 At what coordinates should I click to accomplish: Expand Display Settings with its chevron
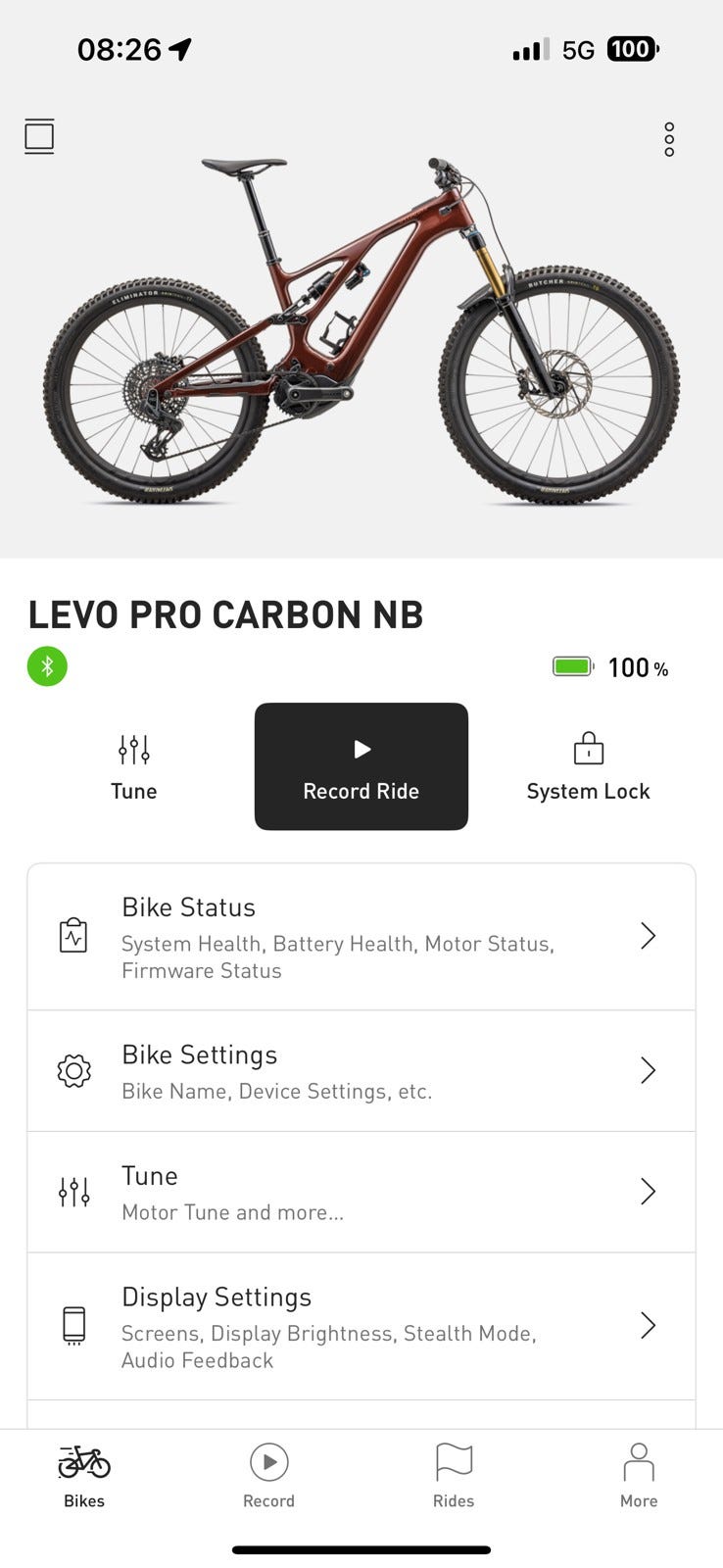[648, 1326]
